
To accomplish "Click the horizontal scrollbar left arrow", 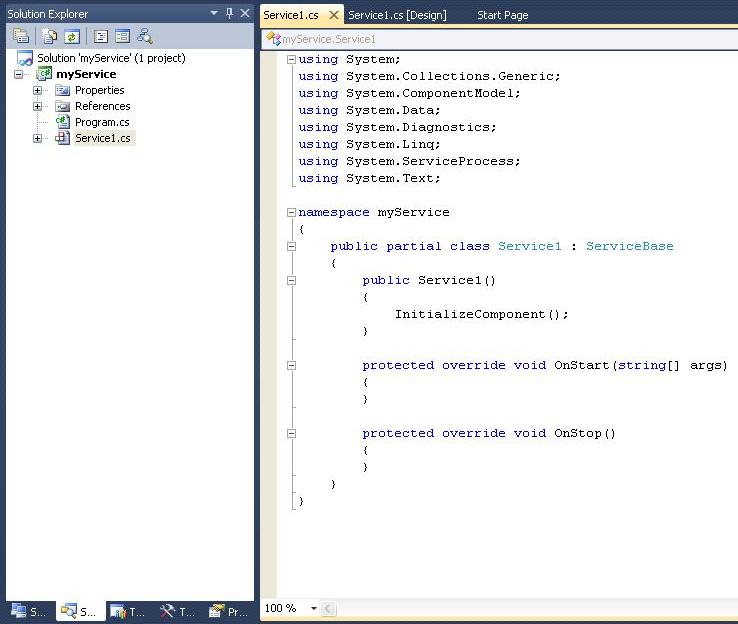I will tap(328, 608).
